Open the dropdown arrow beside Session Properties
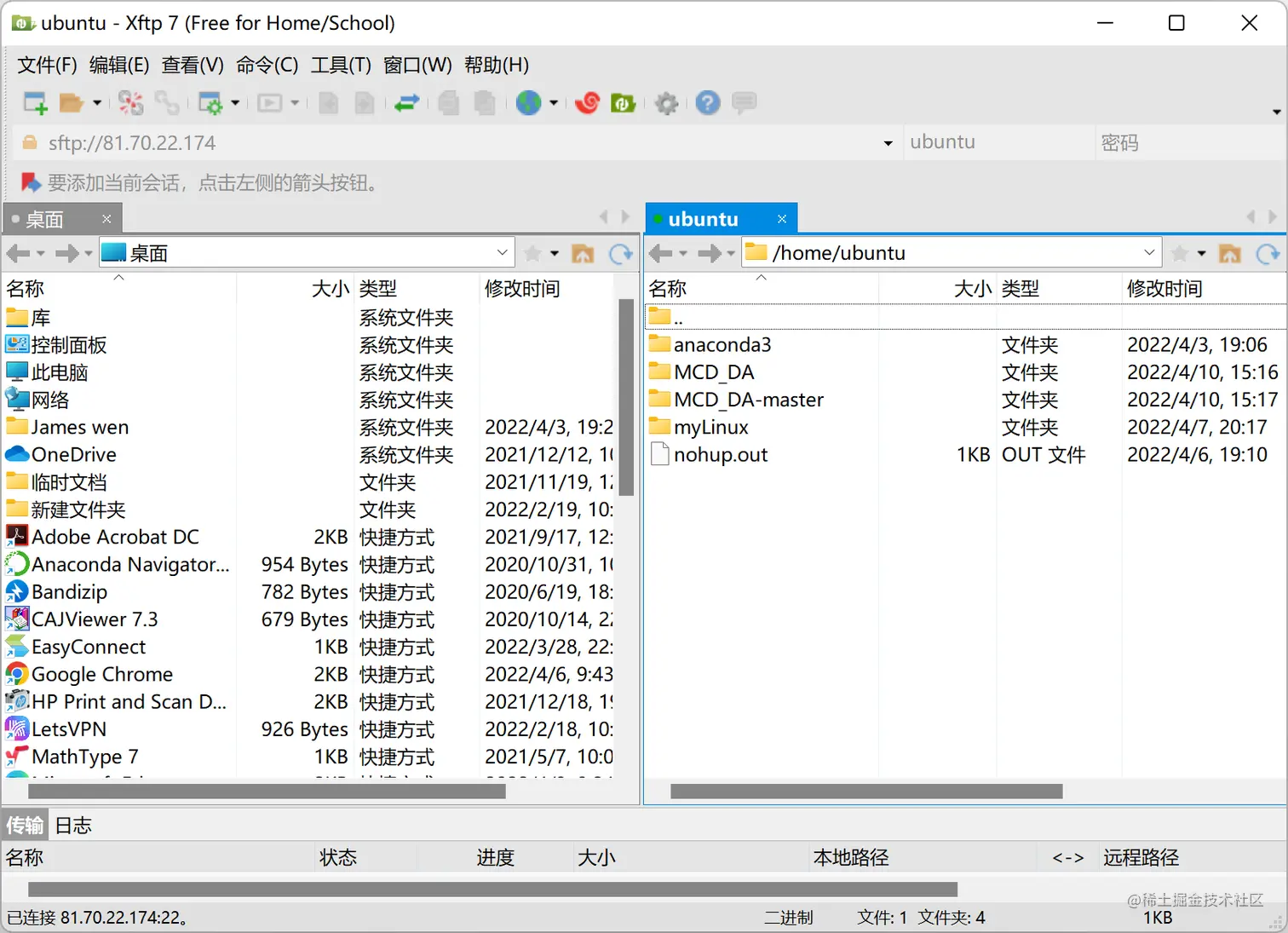Screen dimensions: 1288x933 pos(235,103)
